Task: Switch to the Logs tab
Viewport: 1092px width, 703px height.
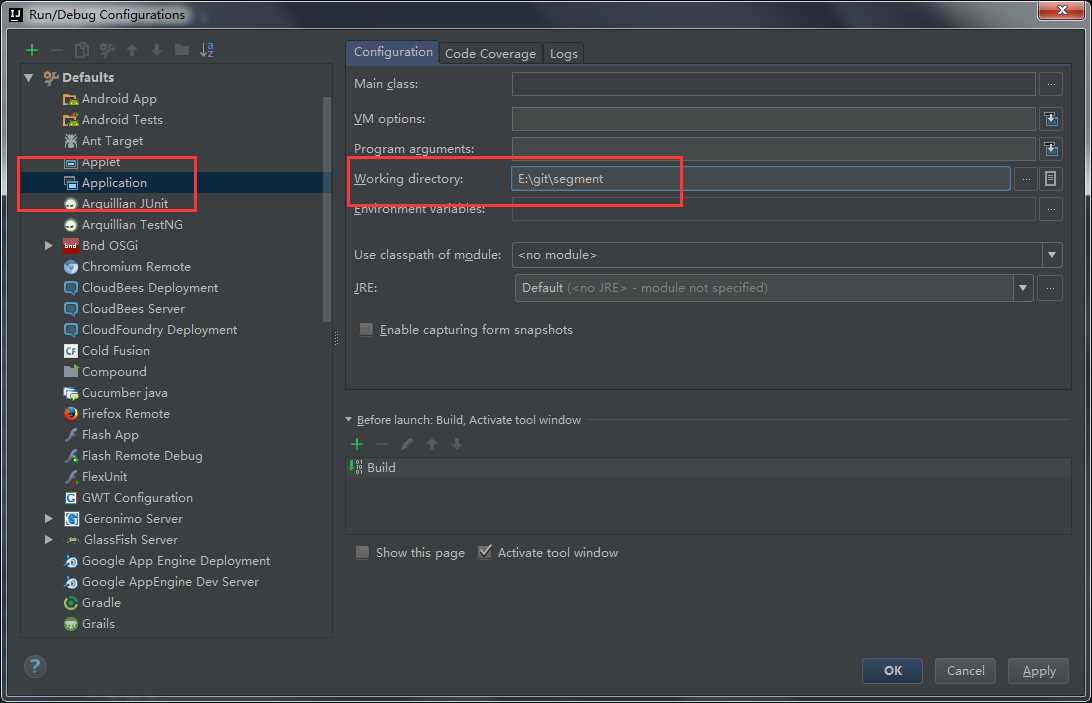Action: tap(563, 54)
